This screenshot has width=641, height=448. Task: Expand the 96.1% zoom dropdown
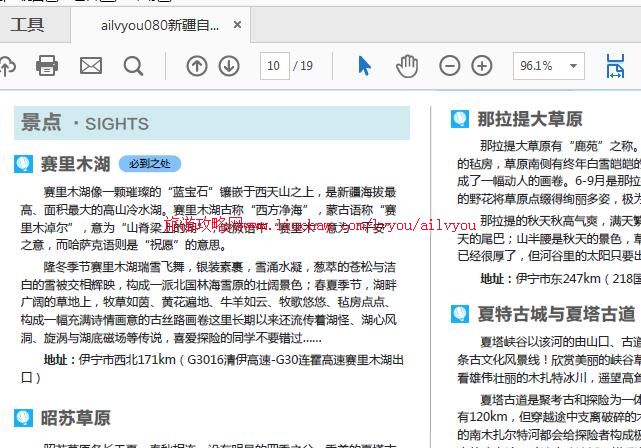(545, 66)
